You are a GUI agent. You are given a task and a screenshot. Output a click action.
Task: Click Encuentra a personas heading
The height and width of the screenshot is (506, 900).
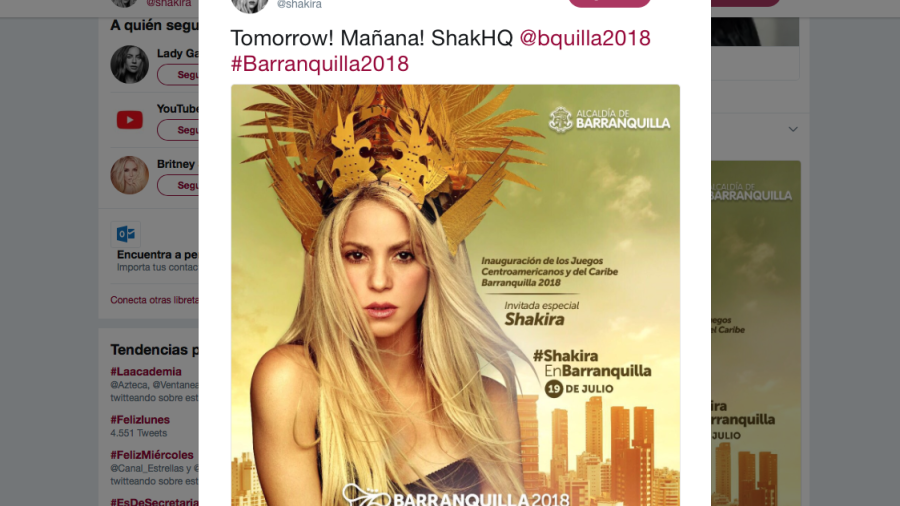(157, 255)
